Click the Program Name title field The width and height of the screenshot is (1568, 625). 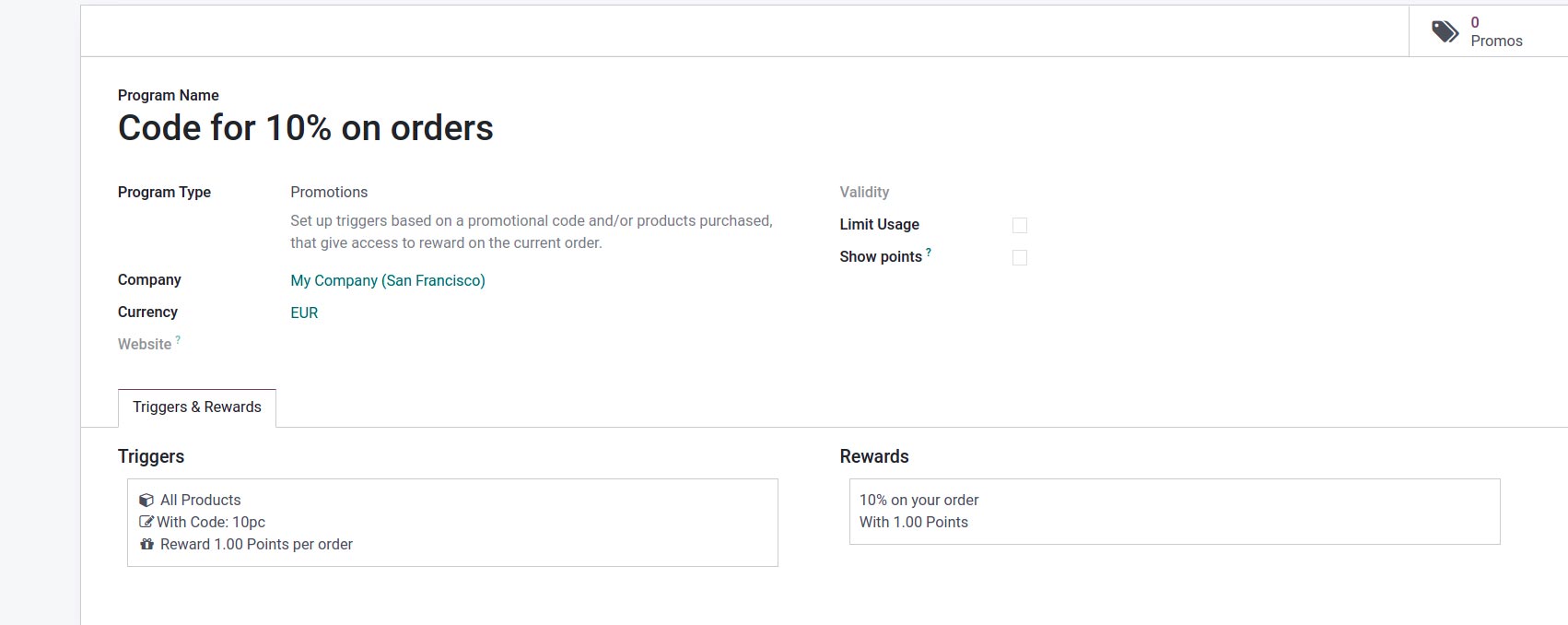tap(305, 128)
